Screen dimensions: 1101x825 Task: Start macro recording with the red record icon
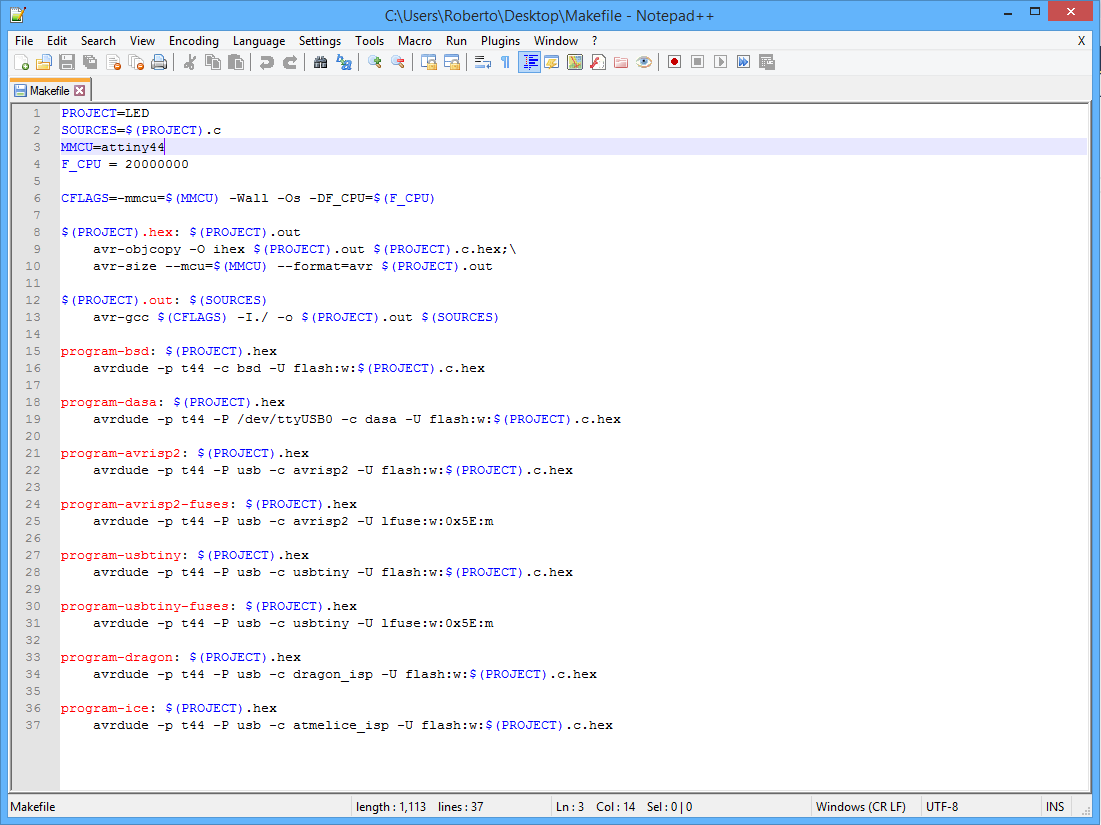coord(674,62)
